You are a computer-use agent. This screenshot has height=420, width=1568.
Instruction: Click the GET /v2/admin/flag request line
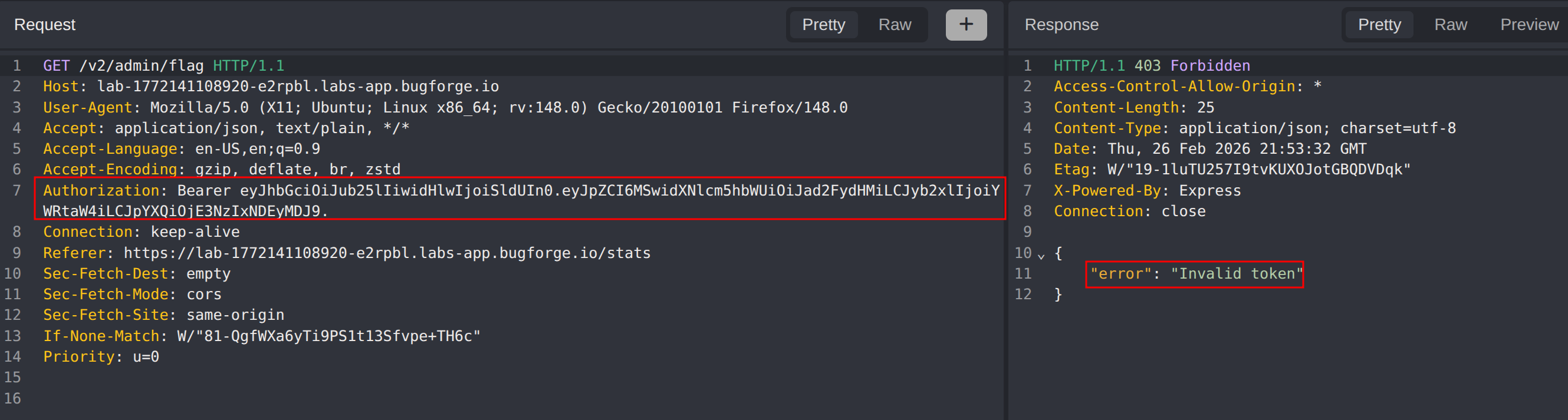(x=163, y=65)
